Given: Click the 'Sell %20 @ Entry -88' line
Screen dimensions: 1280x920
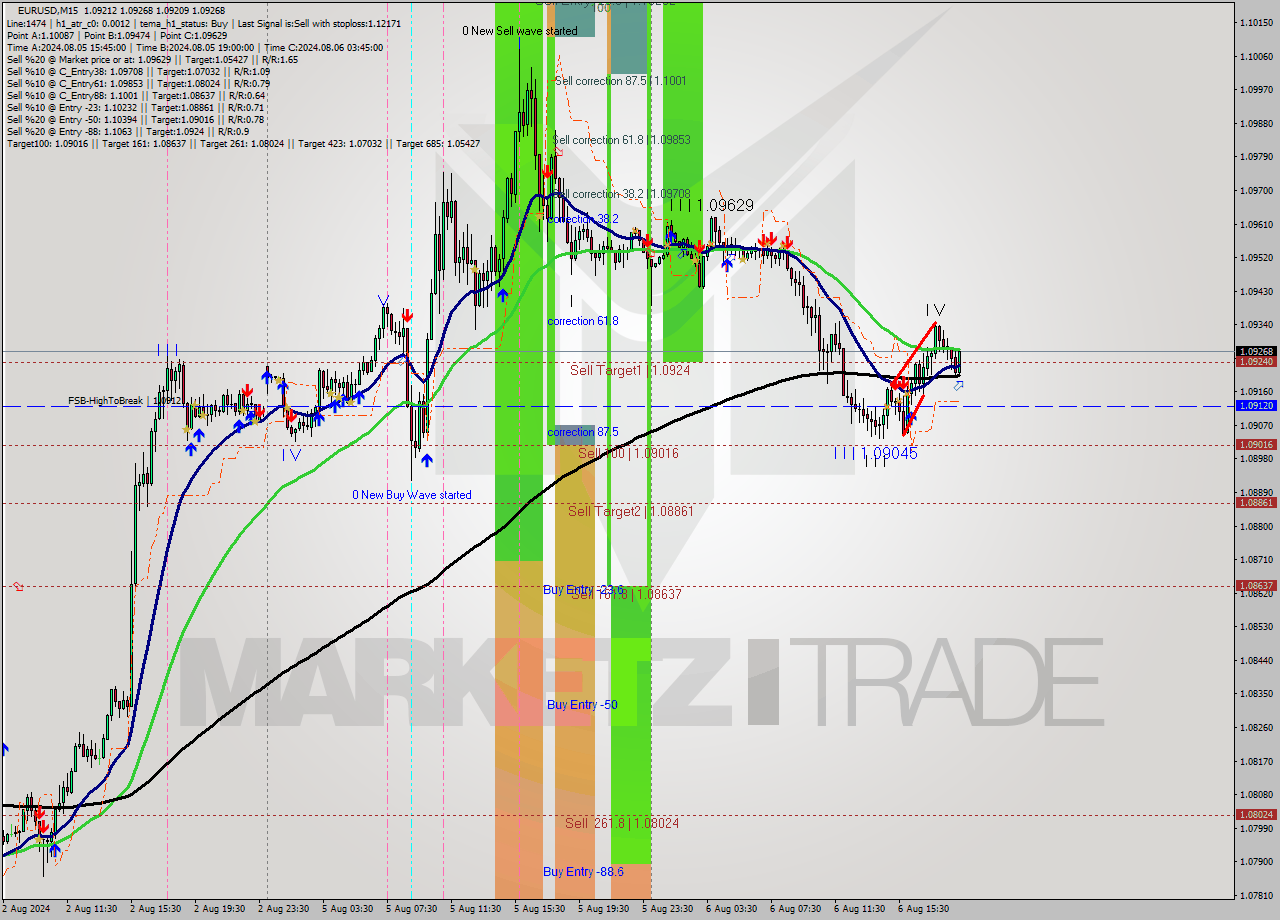Looking at the screenshot, I should coord(128,131).
